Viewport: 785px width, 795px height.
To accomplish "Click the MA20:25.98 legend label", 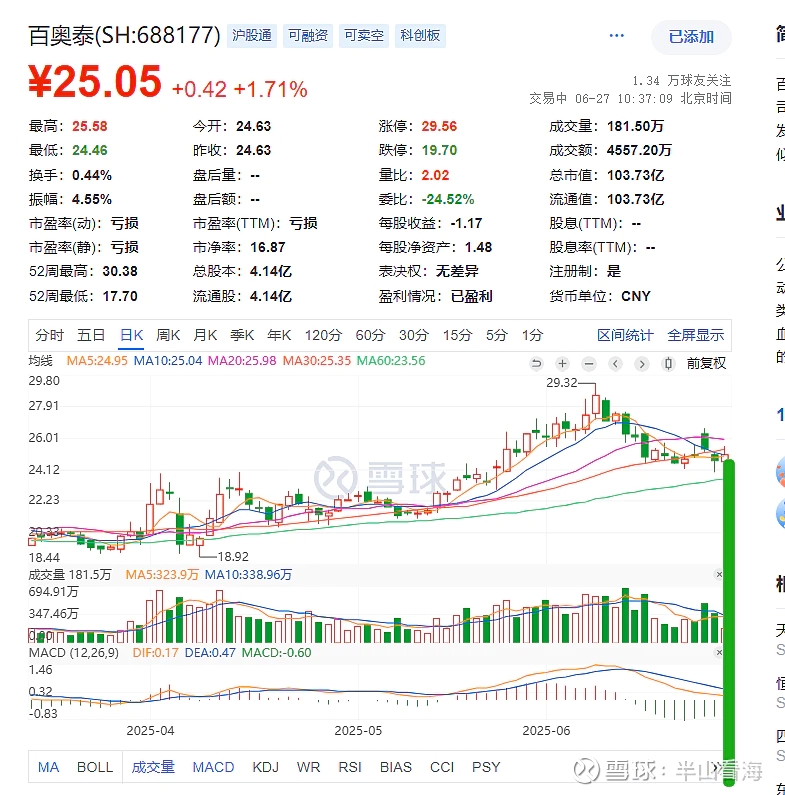I will click(242, 361).
